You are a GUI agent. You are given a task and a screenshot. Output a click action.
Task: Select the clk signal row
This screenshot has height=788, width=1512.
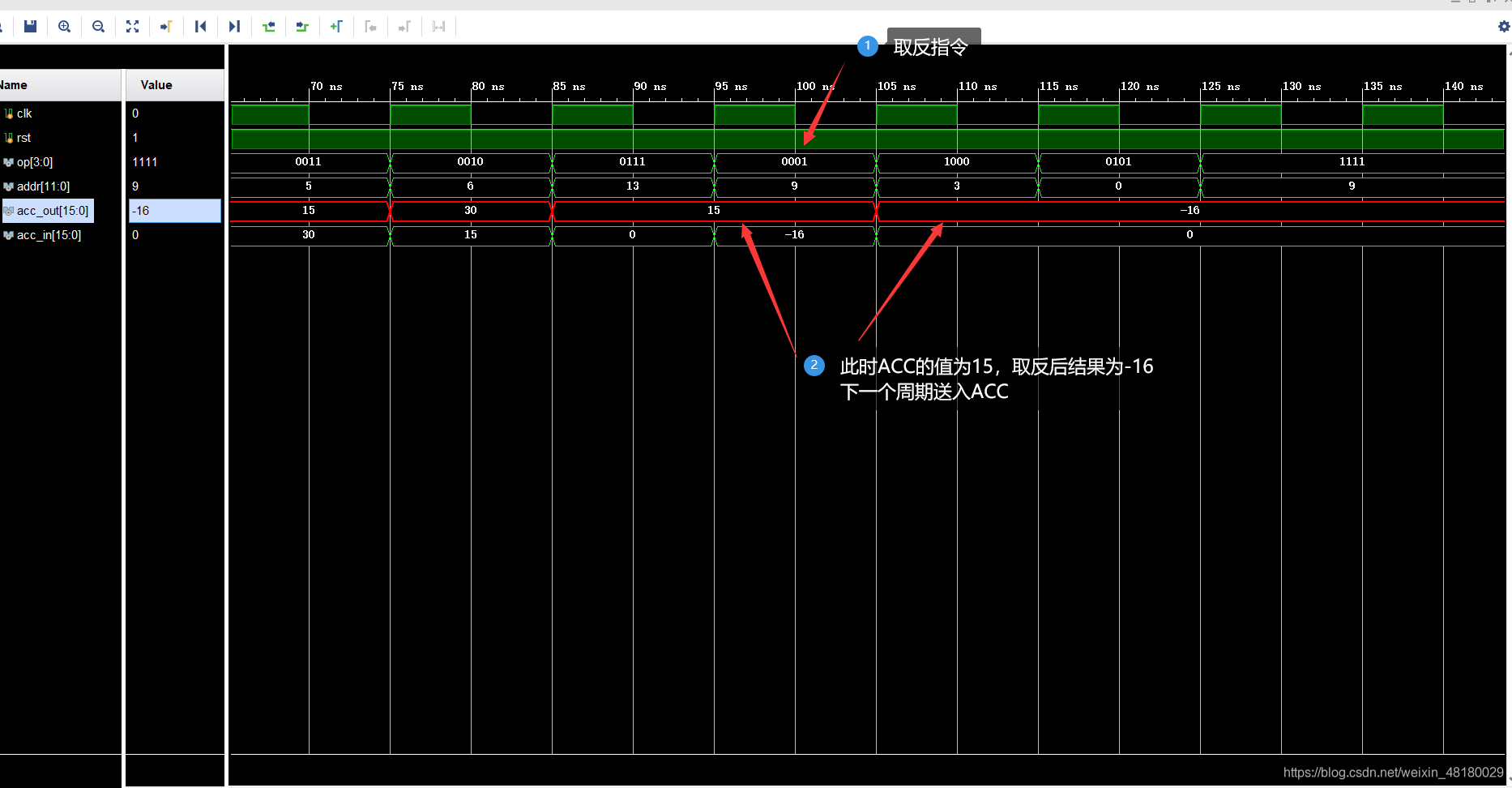[61, 113]
